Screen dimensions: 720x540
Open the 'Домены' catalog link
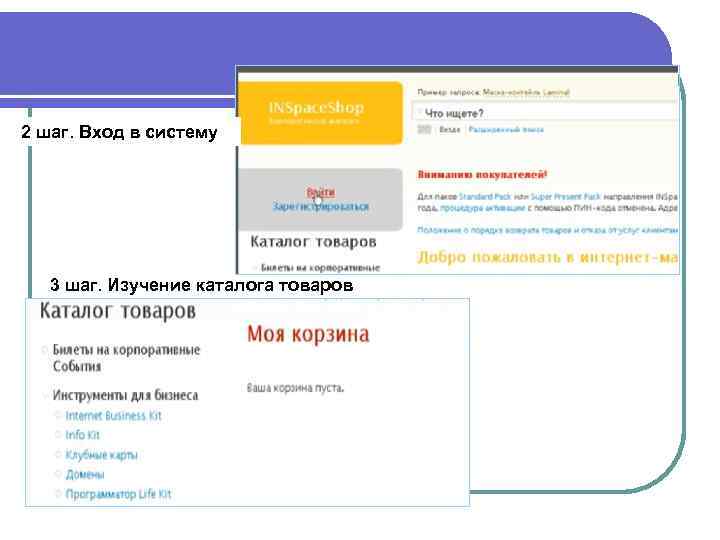pos(85,474)
